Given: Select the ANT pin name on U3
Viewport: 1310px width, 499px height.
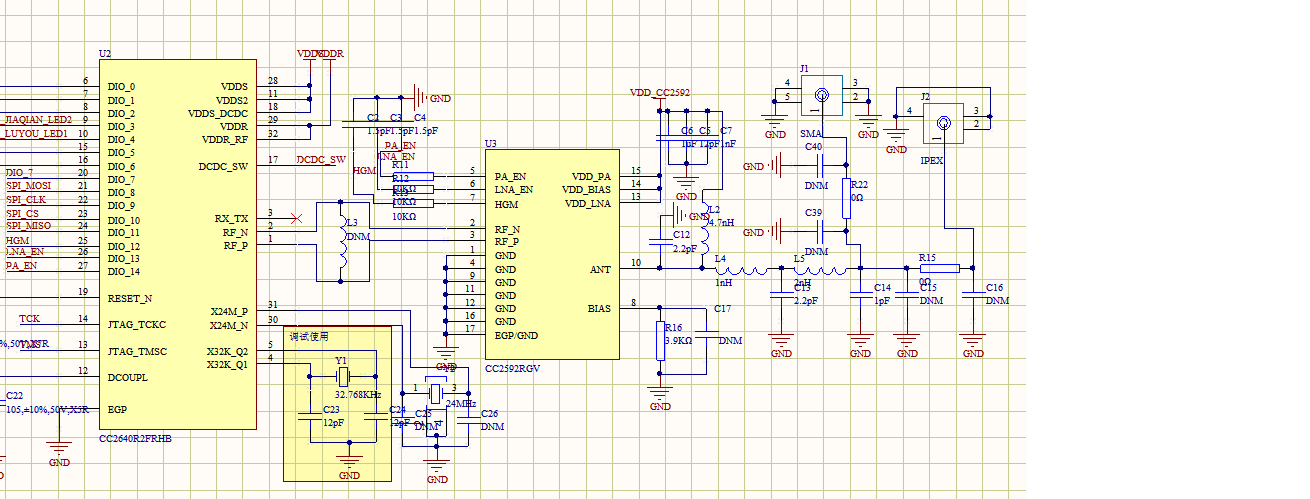Looking at the screenshot, I should coord(600,269).
